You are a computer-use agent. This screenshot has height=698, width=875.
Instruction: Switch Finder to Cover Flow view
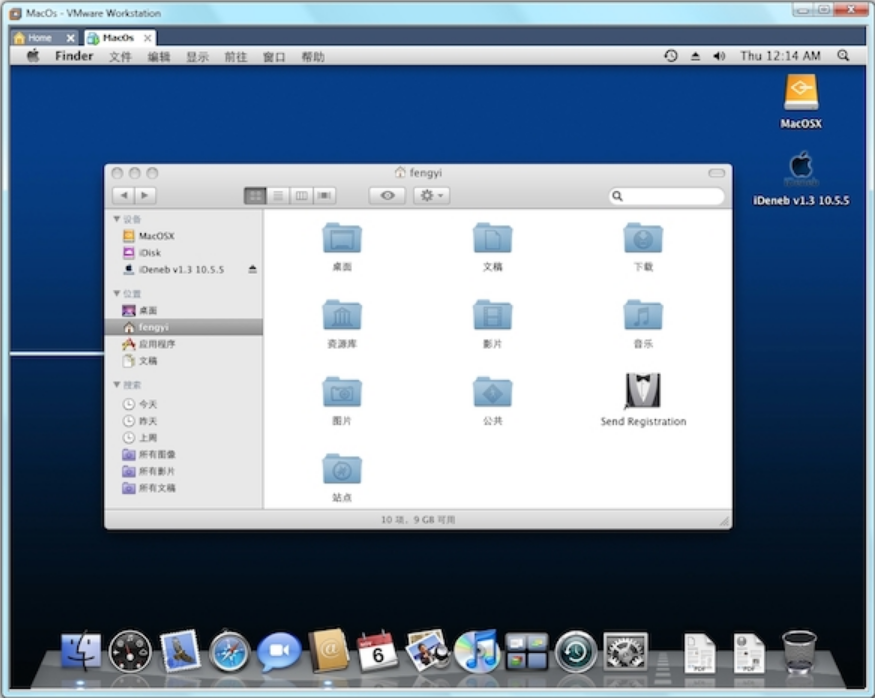click(x=324, y=196)
